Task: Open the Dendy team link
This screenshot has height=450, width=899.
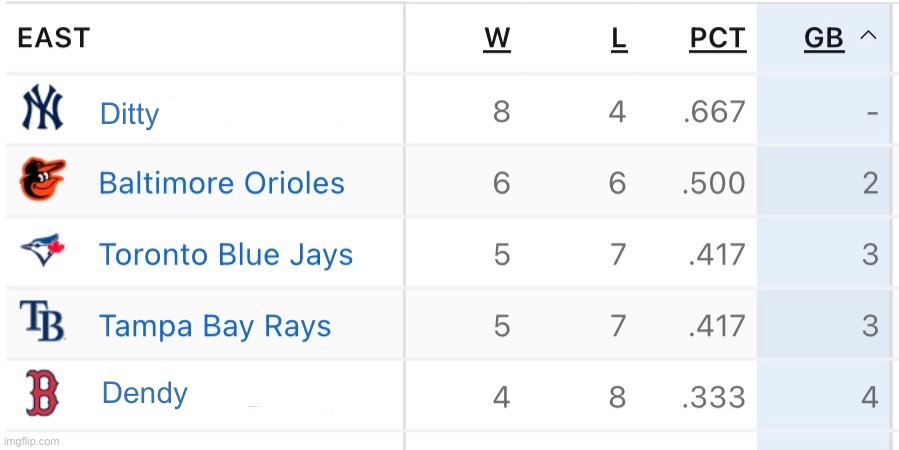Action: [x=144, y=393]
